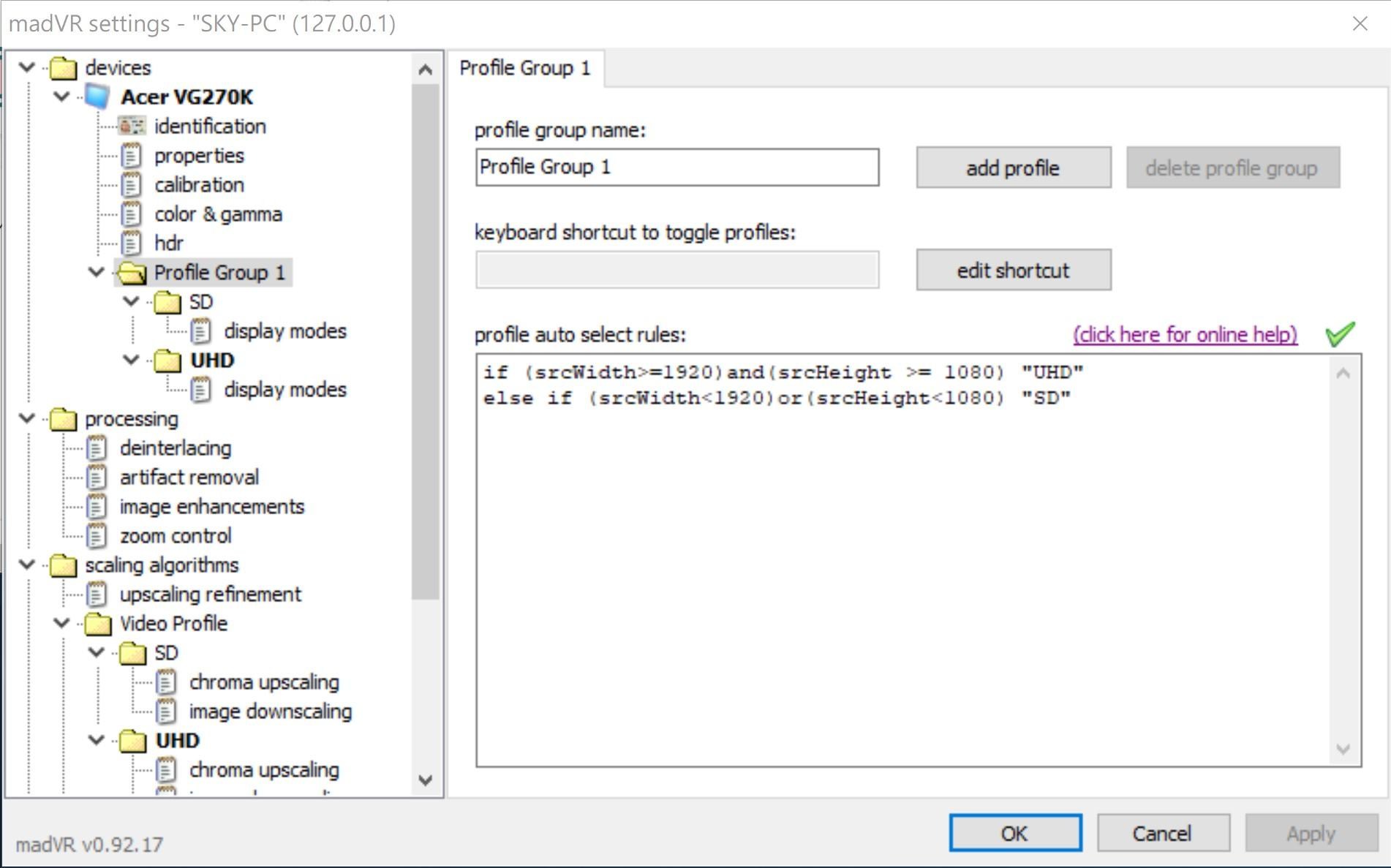Click the Video Profile folder icon
This screenshot has height=868, width=1391.
point(98,624)
